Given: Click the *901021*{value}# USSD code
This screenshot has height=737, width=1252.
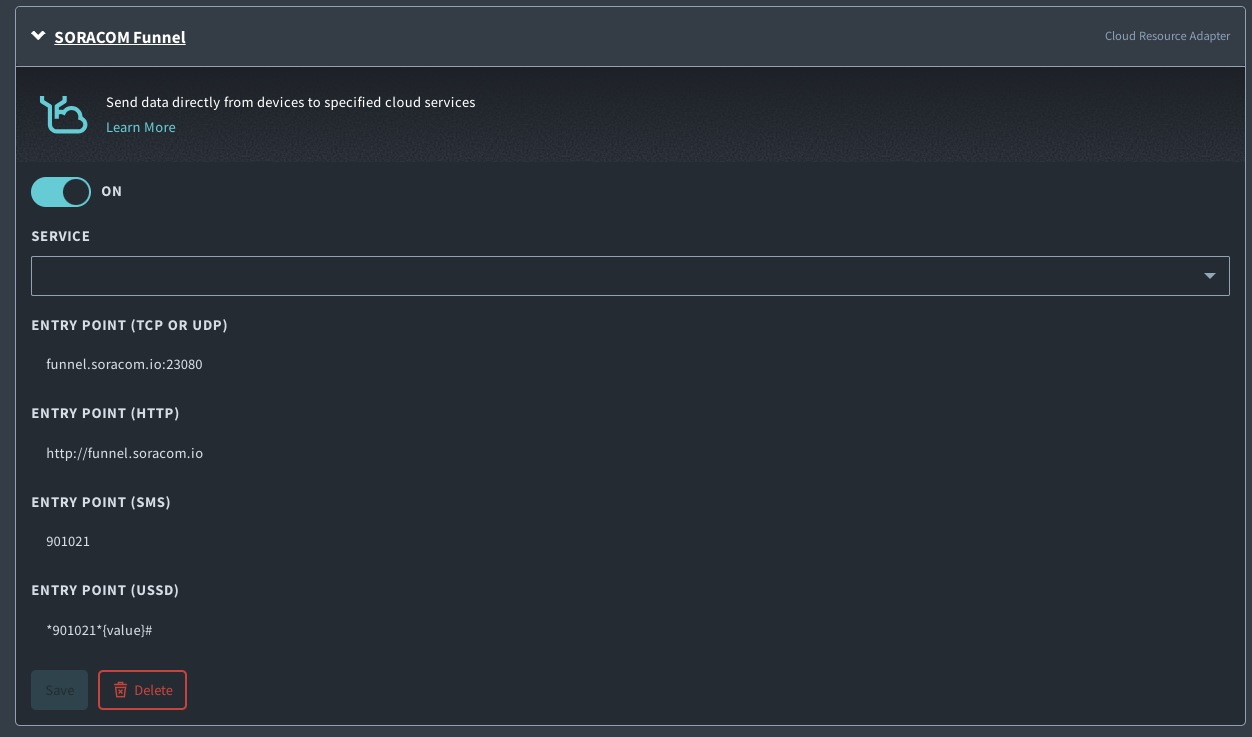Looking at the screenshot, I should coord(98,630).
